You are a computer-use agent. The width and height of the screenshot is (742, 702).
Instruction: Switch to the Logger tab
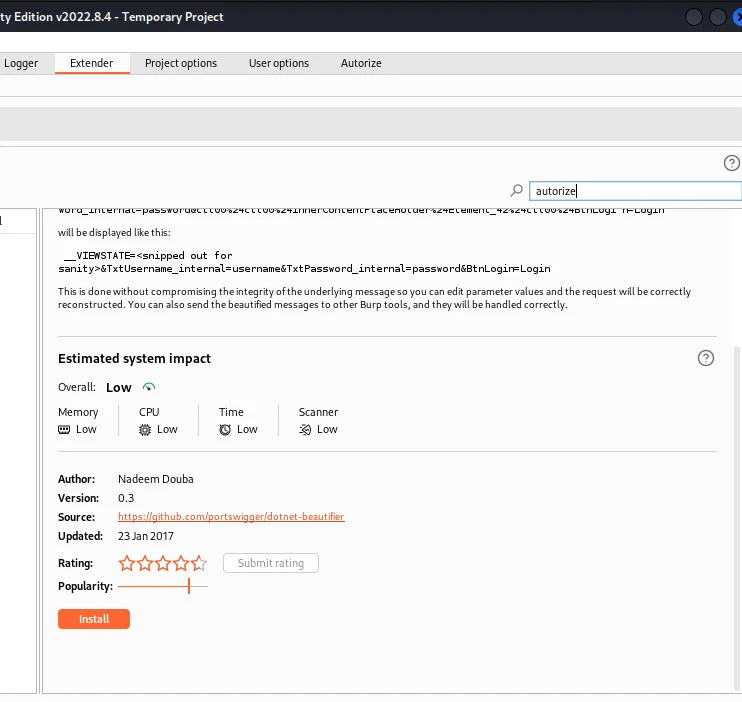pyautogui.click(x=21, y=63)
